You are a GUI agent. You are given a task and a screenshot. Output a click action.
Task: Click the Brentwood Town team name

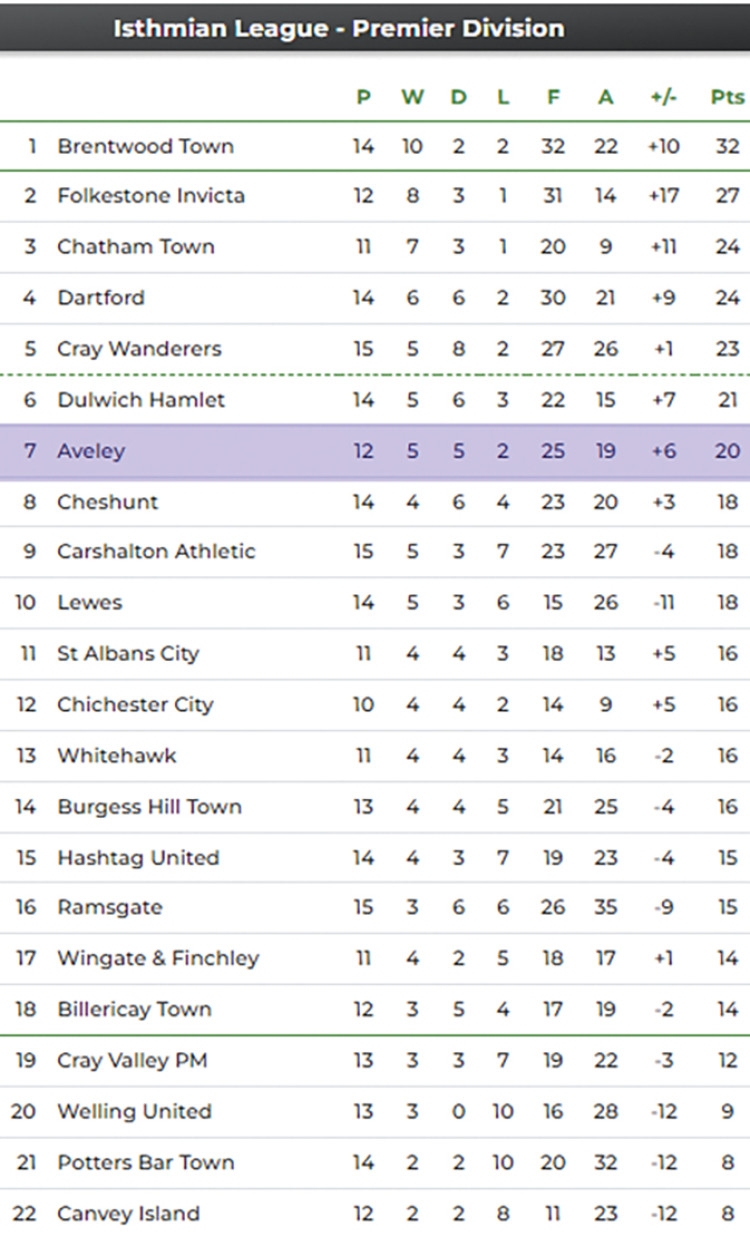[145, 146]
